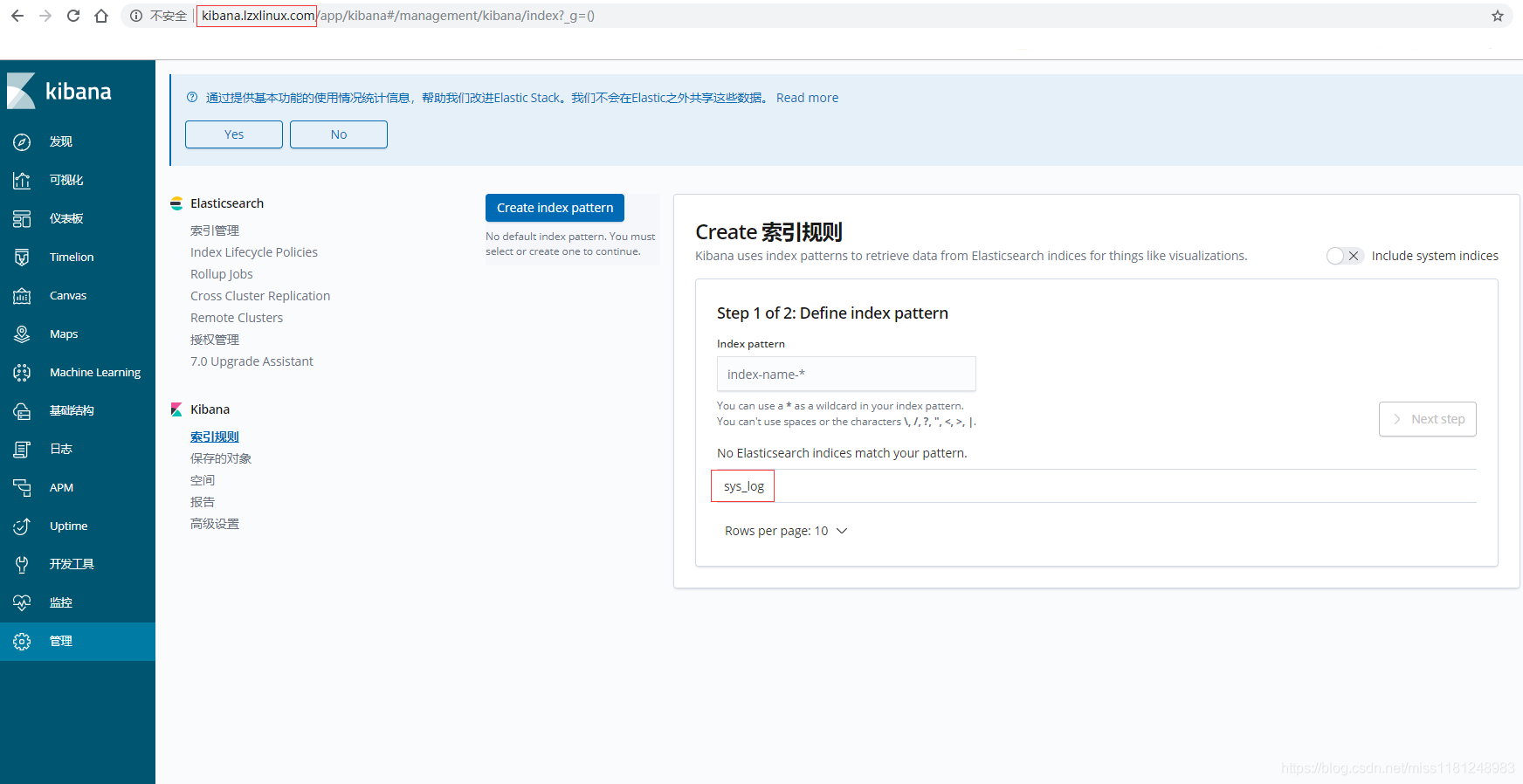1523x784 pixels.
Task: Open 7.0 Upgrade Assistant link
Action: [x=252, y=361]
